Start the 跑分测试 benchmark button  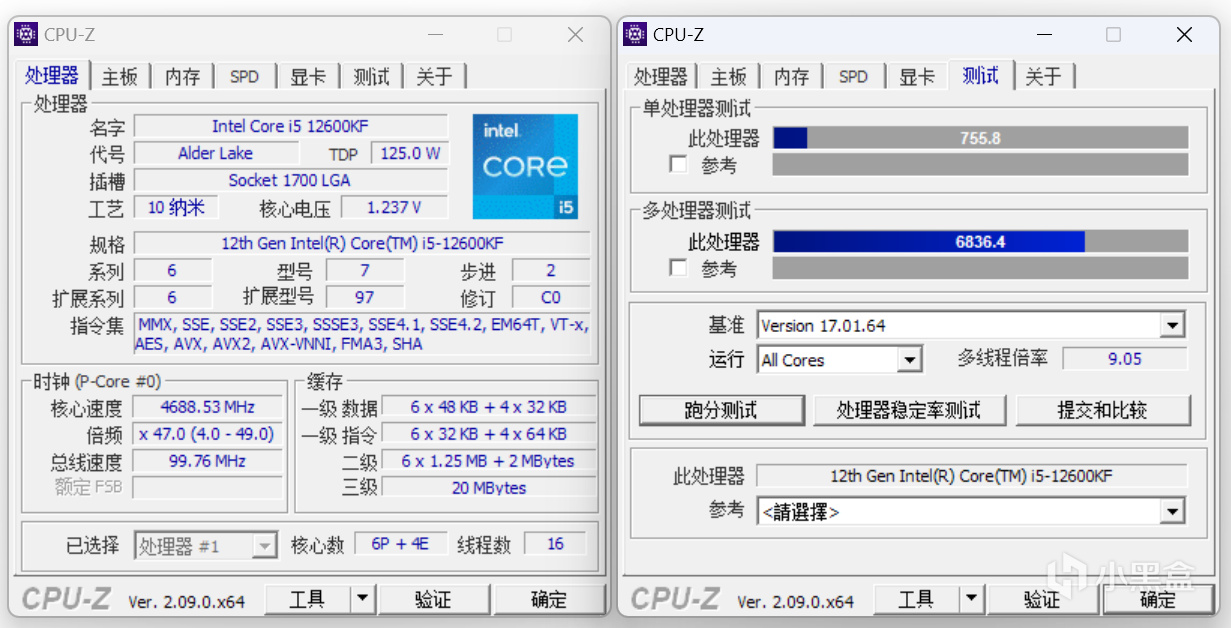(x=721, y=410)
